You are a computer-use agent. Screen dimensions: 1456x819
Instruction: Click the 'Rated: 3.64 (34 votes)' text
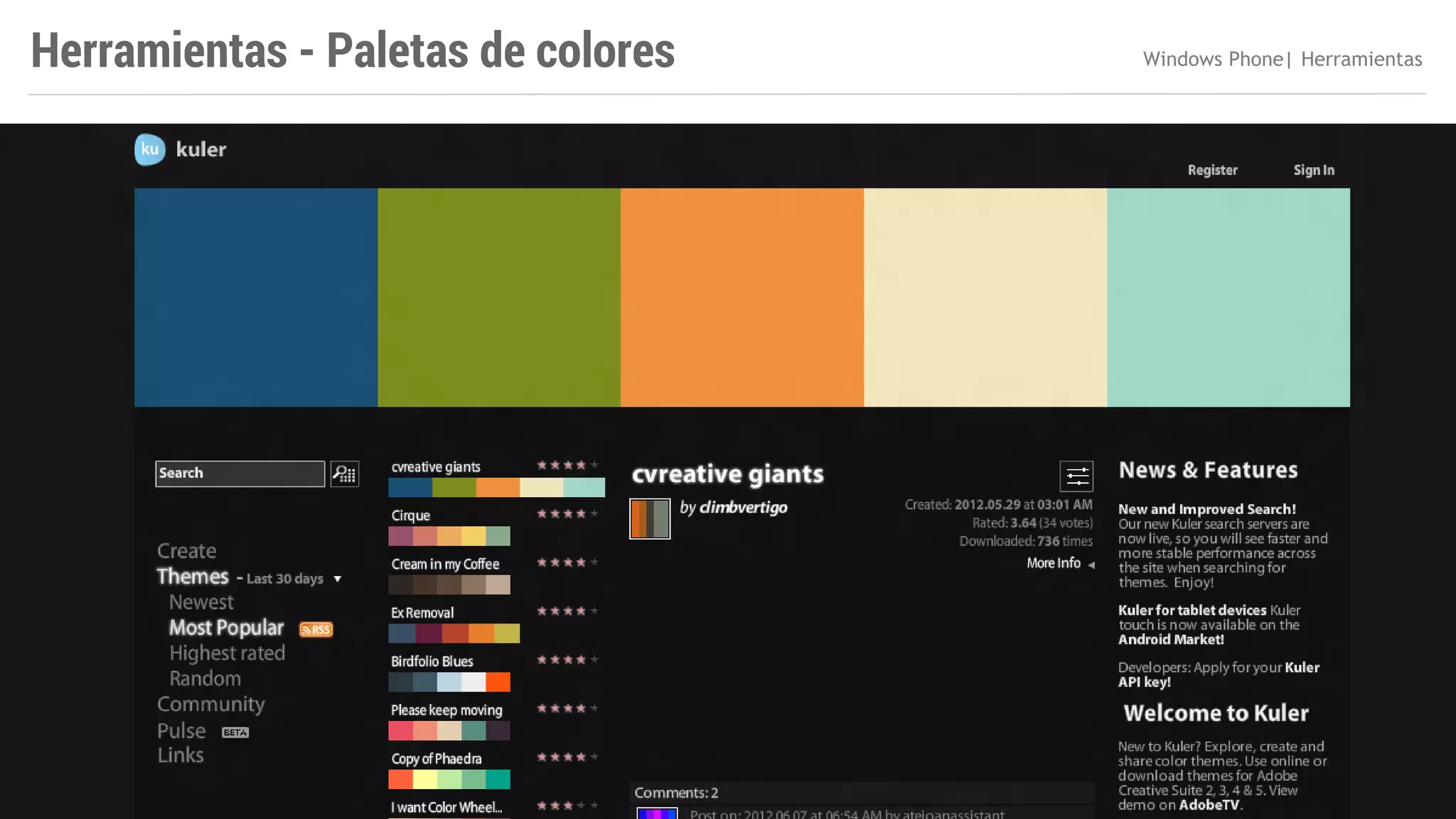(1032, 523)
